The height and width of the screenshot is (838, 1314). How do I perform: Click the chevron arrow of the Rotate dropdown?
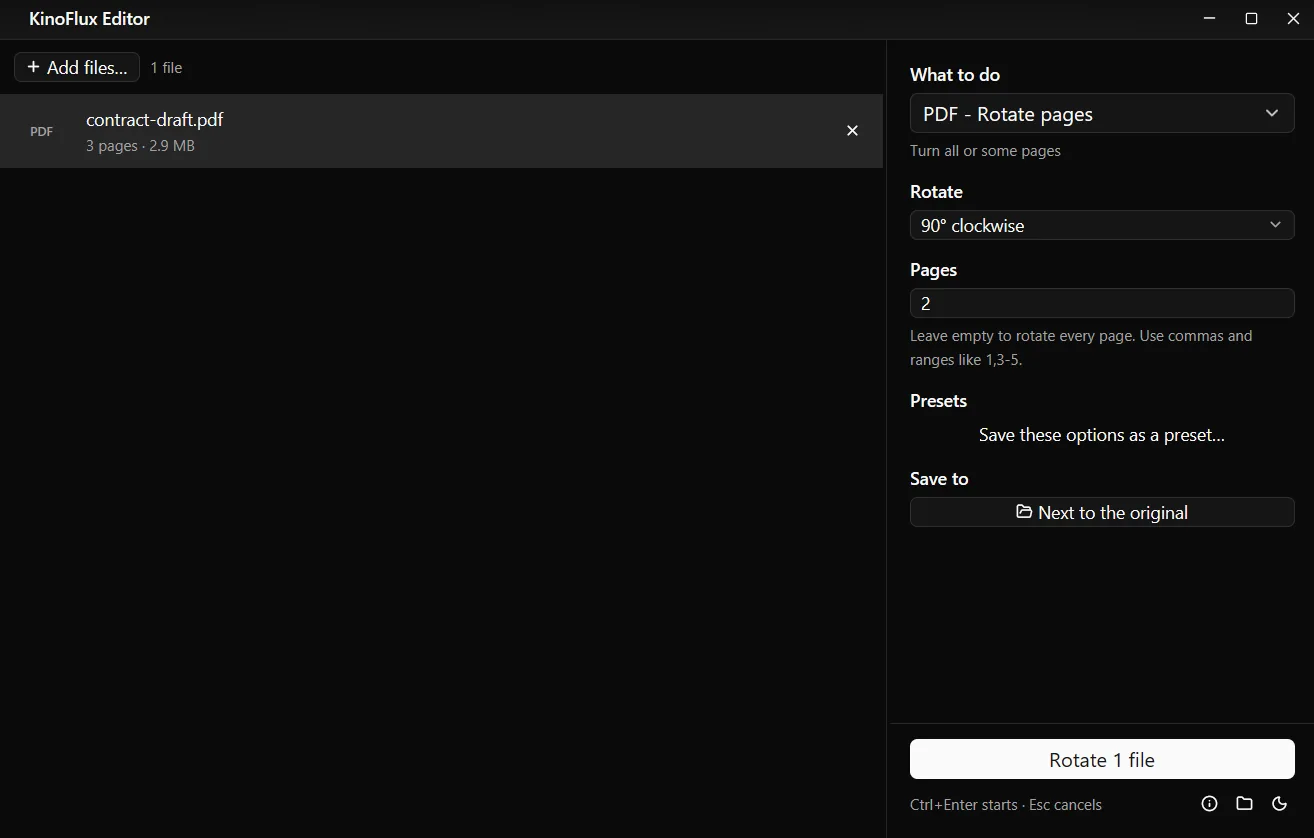[x=1275, y=225]
